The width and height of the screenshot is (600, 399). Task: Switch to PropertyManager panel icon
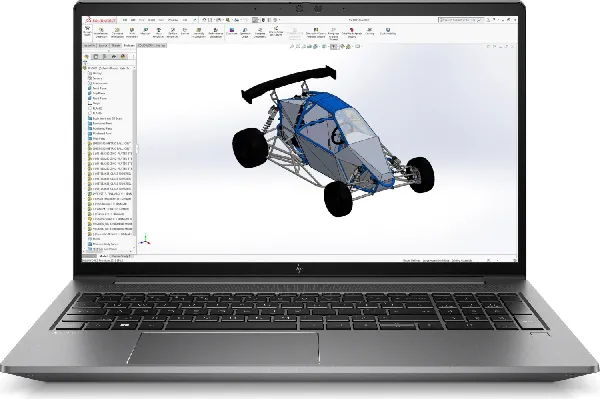pyautogui.click(x=96, y=56)
